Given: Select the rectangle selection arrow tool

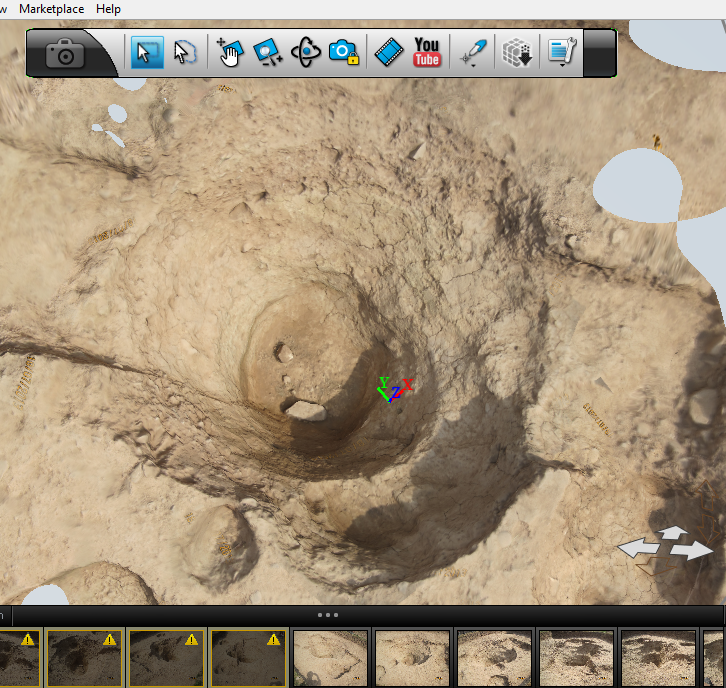Looking at the screenshot, I should [147, 52].
